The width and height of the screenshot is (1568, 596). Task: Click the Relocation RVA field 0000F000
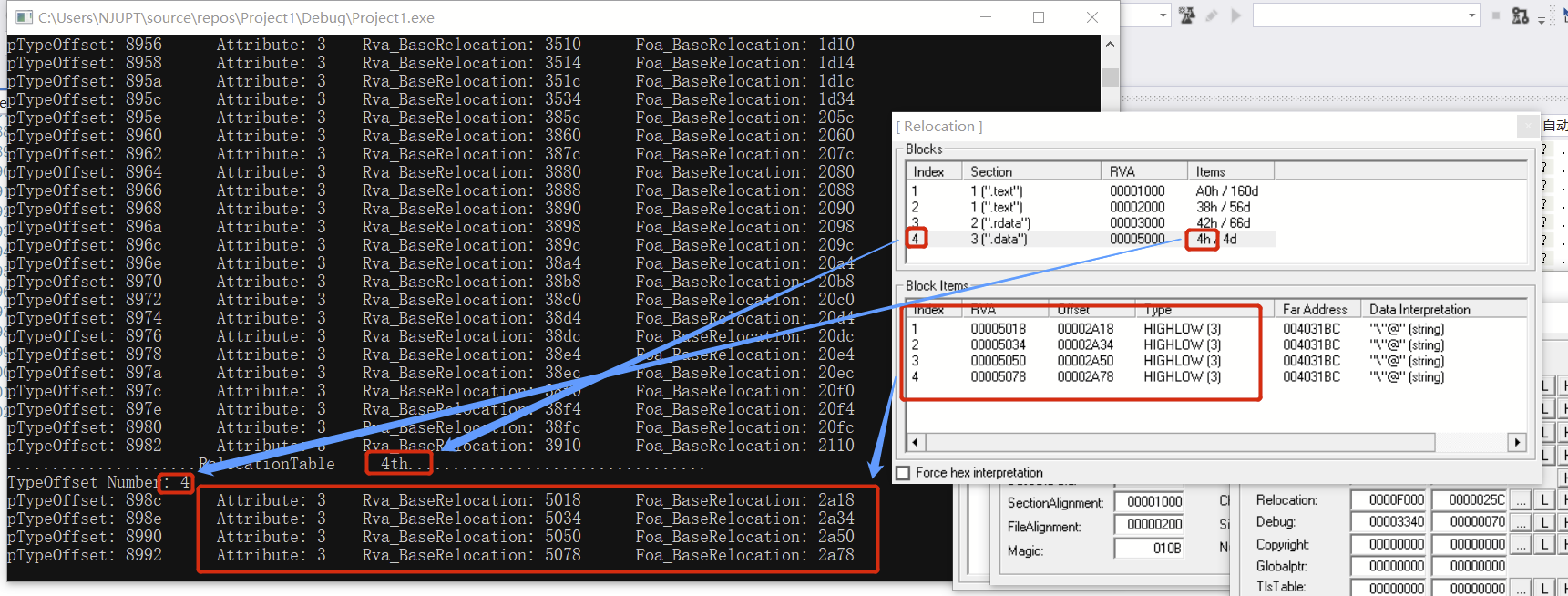pyautogui.click(x=1389, y=500)
